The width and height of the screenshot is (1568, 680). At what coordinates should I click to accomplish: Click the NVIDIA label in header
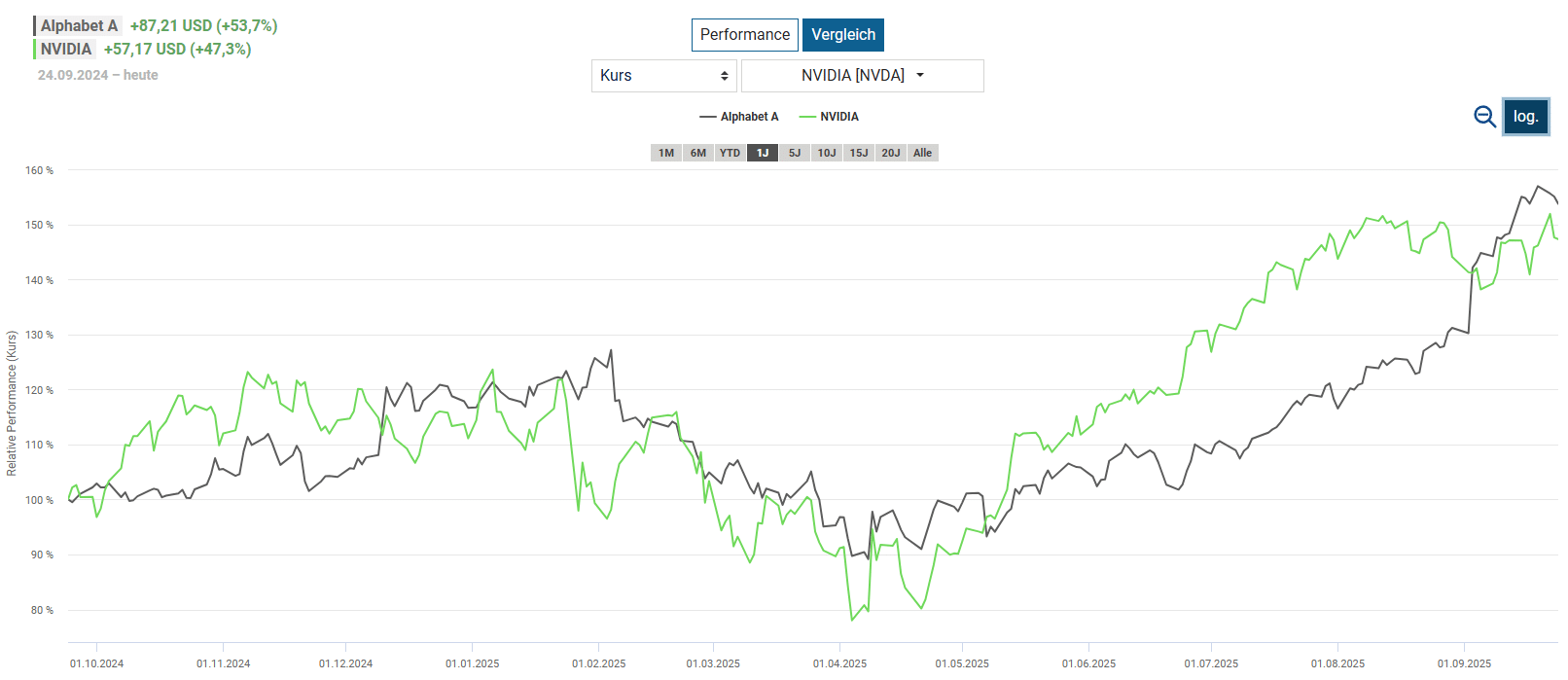[x=66, y=50]
